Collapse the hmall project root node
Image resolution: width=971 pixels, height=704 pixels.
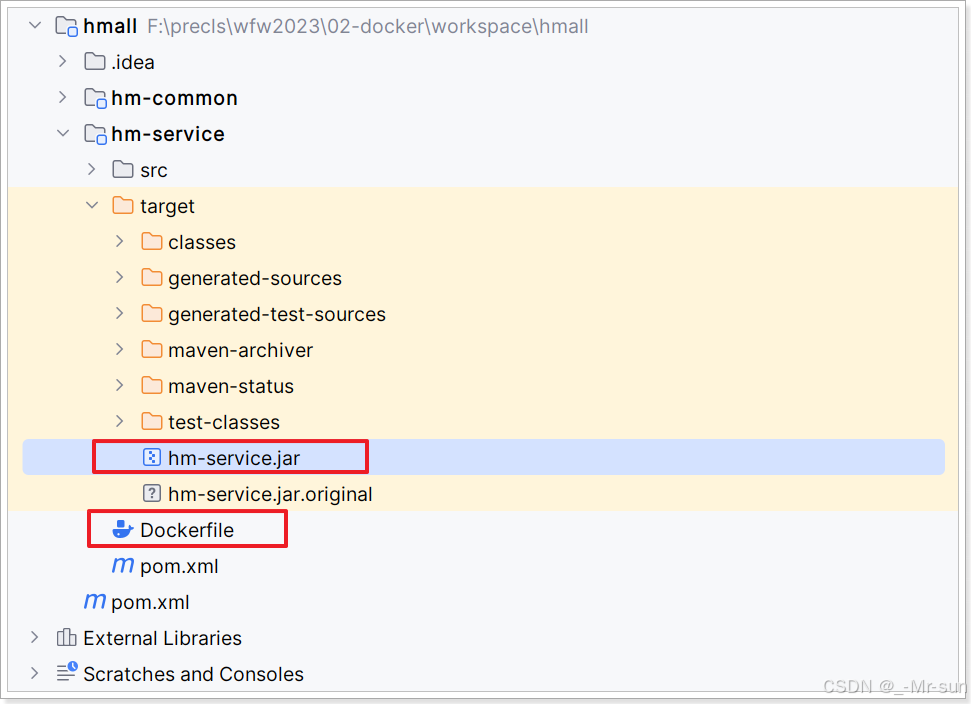pos(35,26)
